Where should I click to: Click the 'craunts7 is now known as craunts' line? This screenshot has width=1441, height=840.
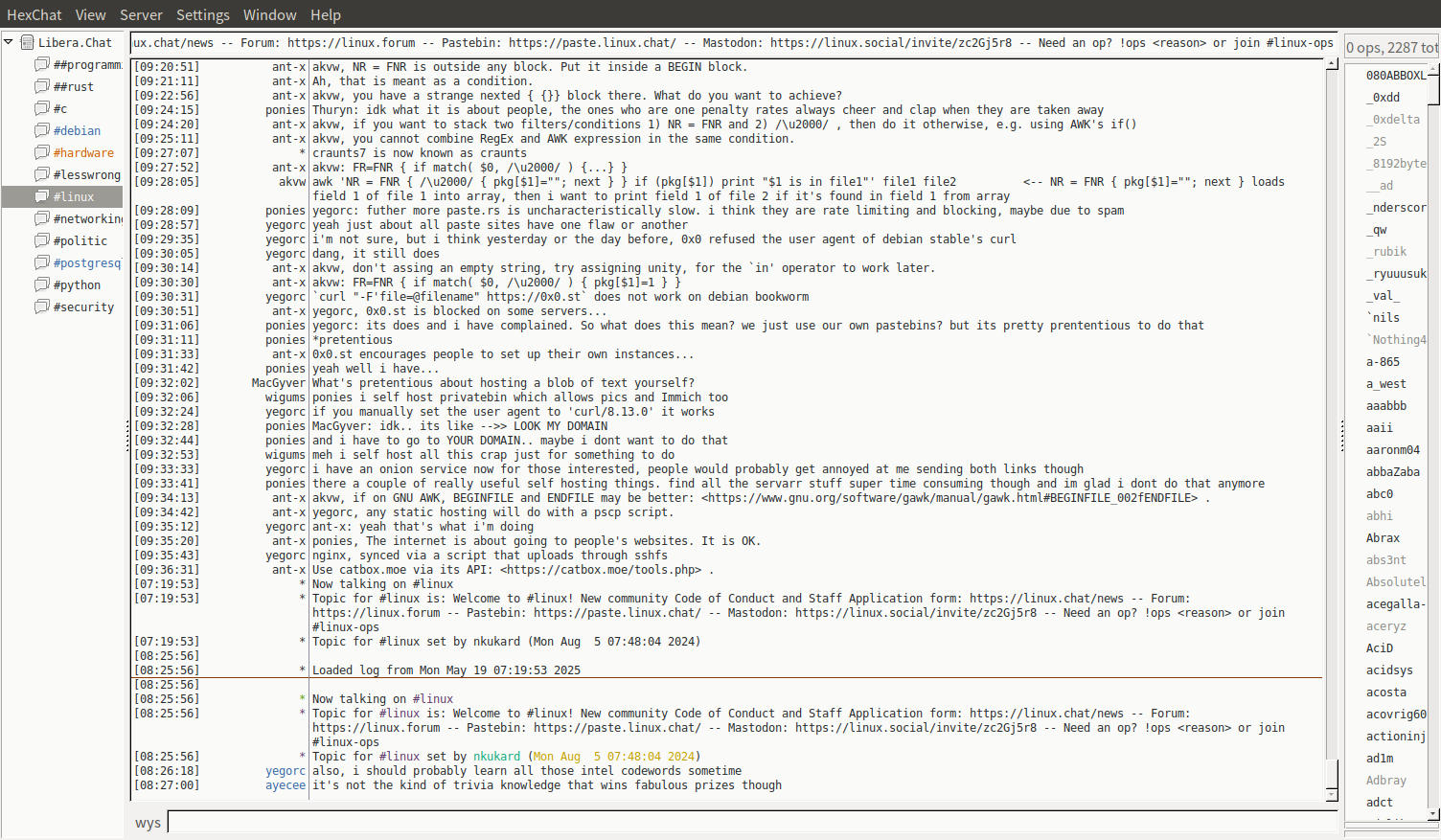click(420, 153)
